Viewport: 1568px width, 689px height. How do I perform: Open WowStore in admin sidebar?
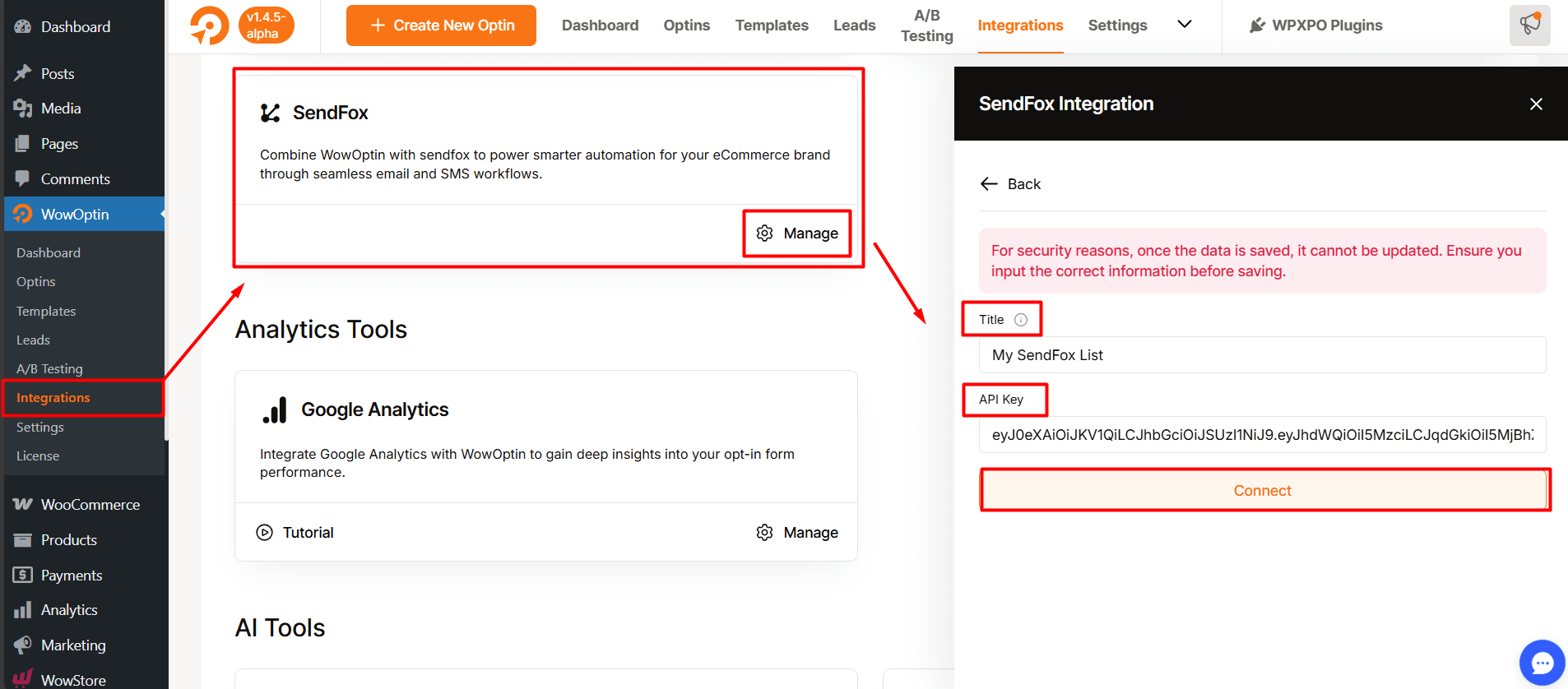(73, 680)
